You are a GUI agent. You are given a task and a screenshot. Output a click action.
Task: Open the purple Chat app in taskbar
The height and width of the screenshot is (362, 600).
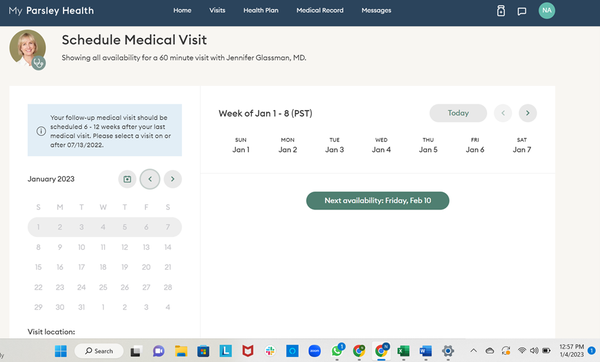tap(158, 351)
